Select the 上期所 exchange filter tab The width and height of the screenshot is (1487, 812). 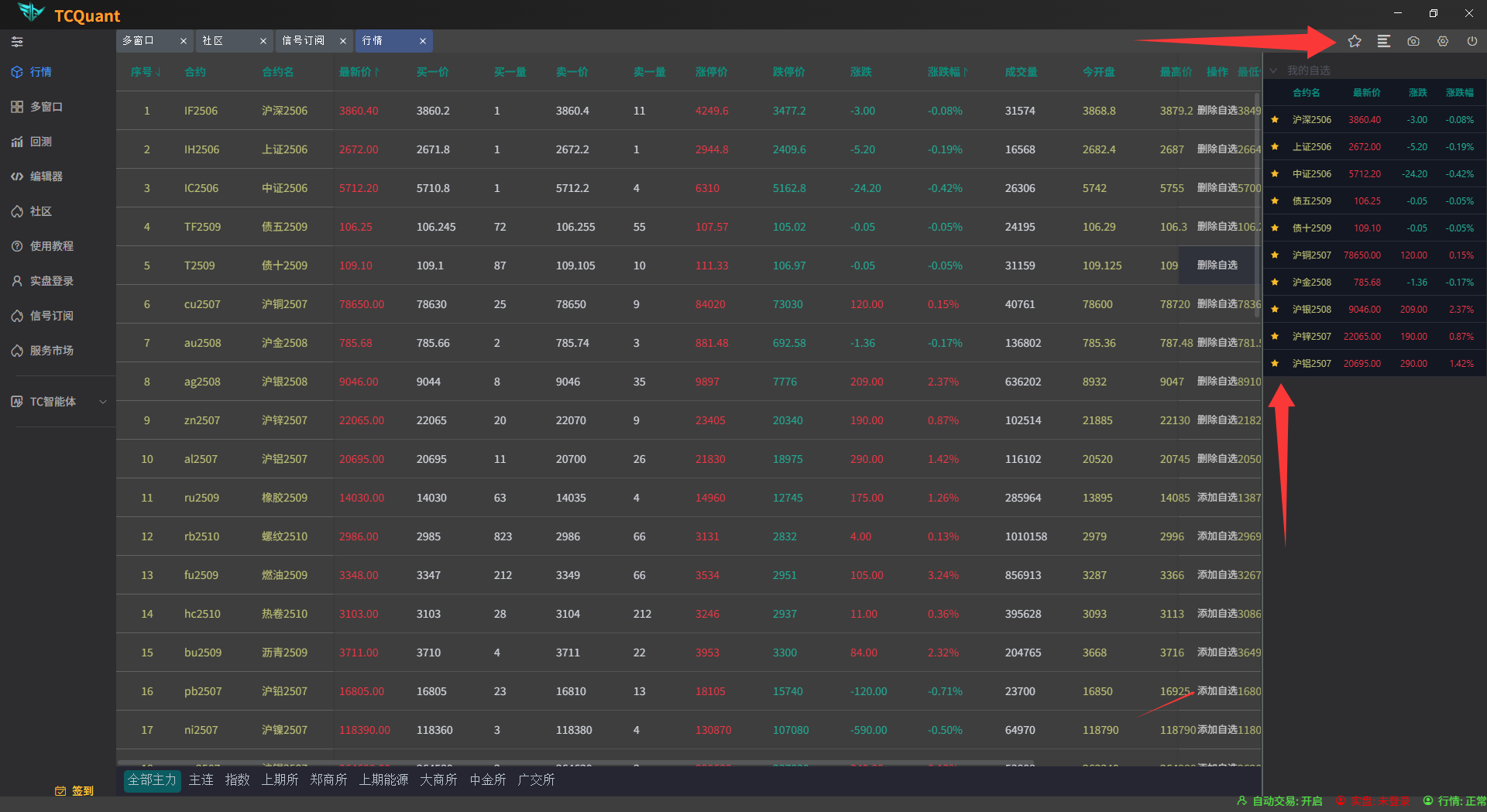click(280, 779)
